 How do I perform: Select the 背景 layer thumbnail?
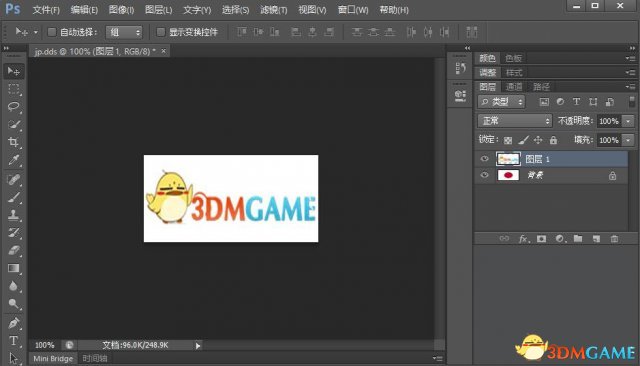[x=508, y=175]
